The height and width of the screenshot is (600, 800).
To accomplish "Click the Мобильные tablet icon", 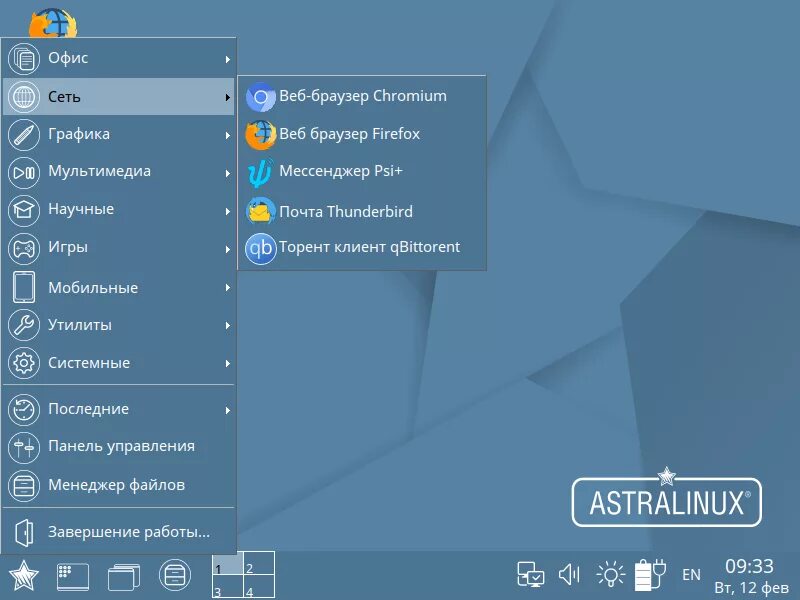I will pos(24,287).
